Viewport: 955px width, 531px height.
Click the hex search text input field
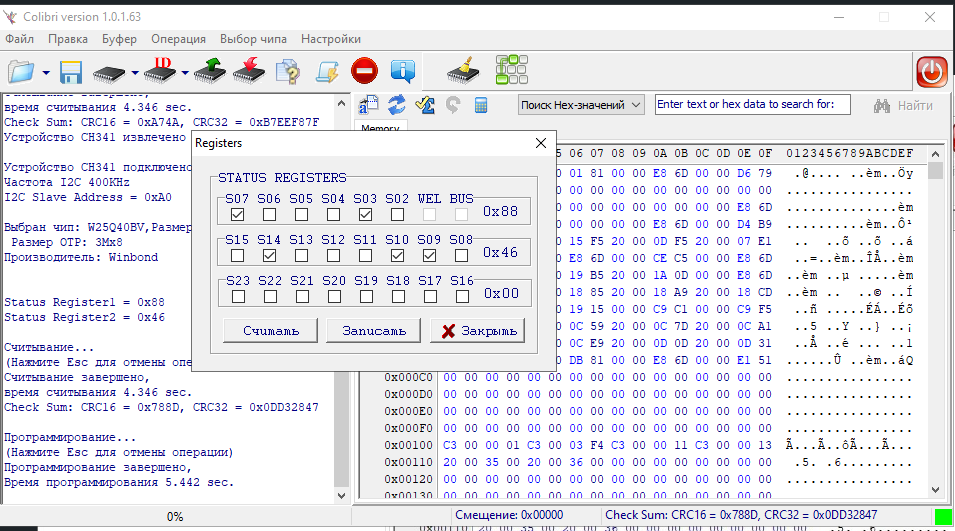pyautogui.click(x=752, y=104)
